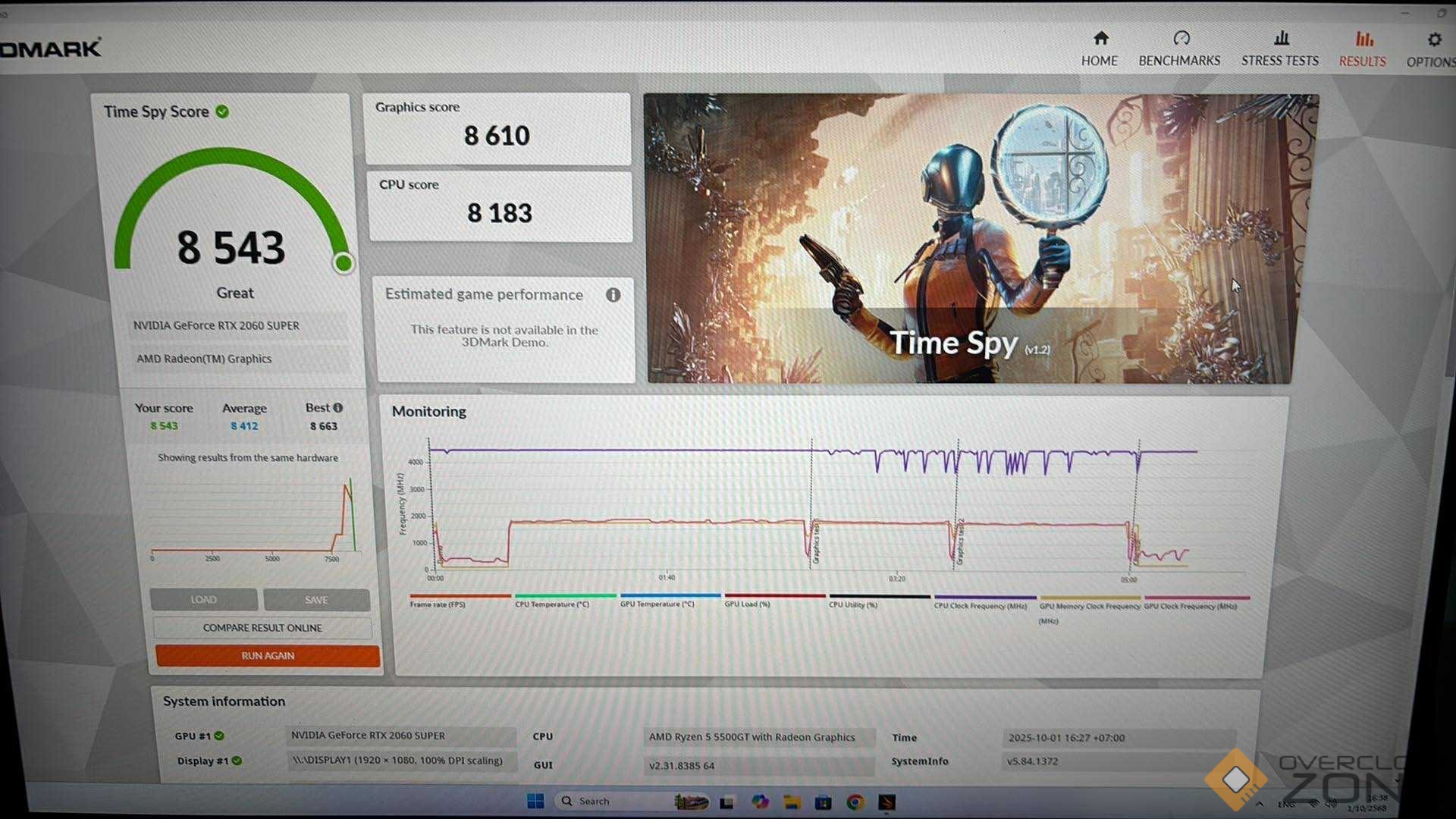Toggle the GPU Load (%) legend line
1456x819 pixels.
point(747,604)
